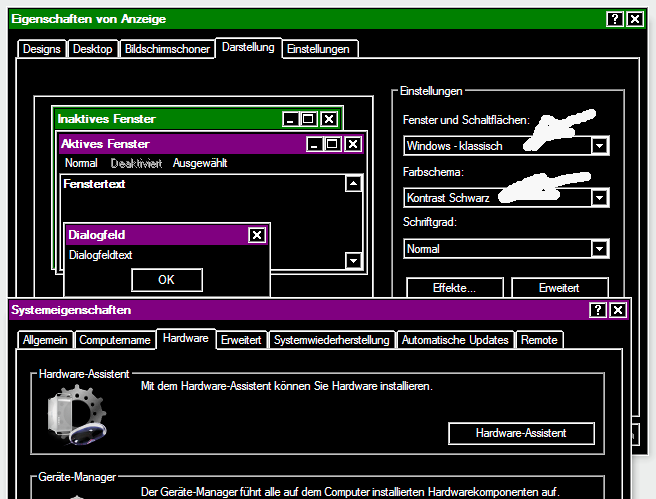Viewport: 656px width, 499px height.
Task: Switch to the Bildschirmschoner tab
Action: (167, 49)
